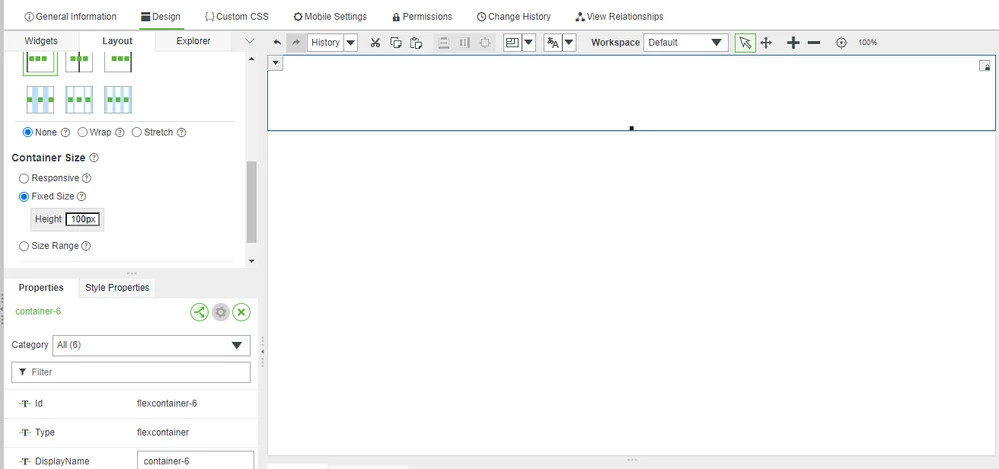Open the Style Properties tab

[x=117, y=288]
